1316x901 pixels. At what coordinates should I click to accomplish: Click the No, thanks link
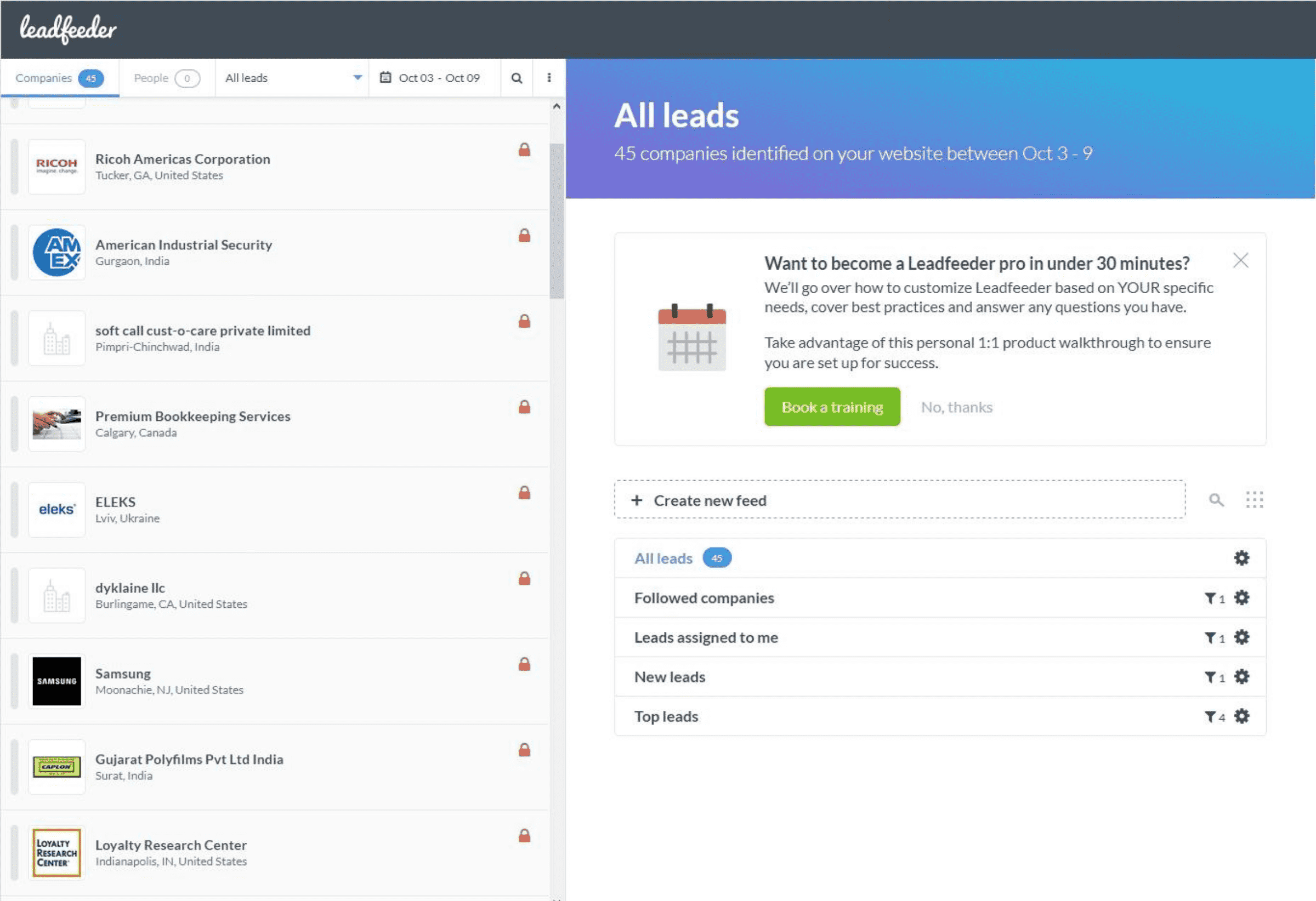956,407
